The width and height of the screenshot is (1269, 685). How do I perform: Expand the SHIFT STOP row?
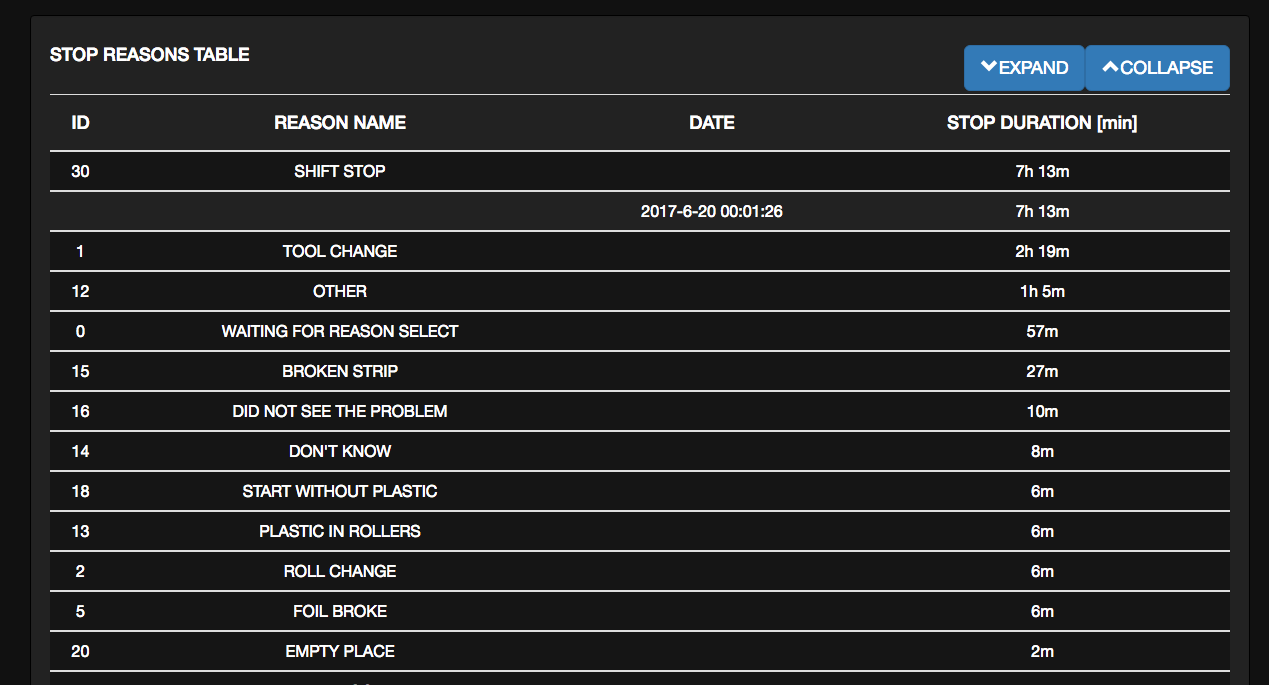[640, 171]
